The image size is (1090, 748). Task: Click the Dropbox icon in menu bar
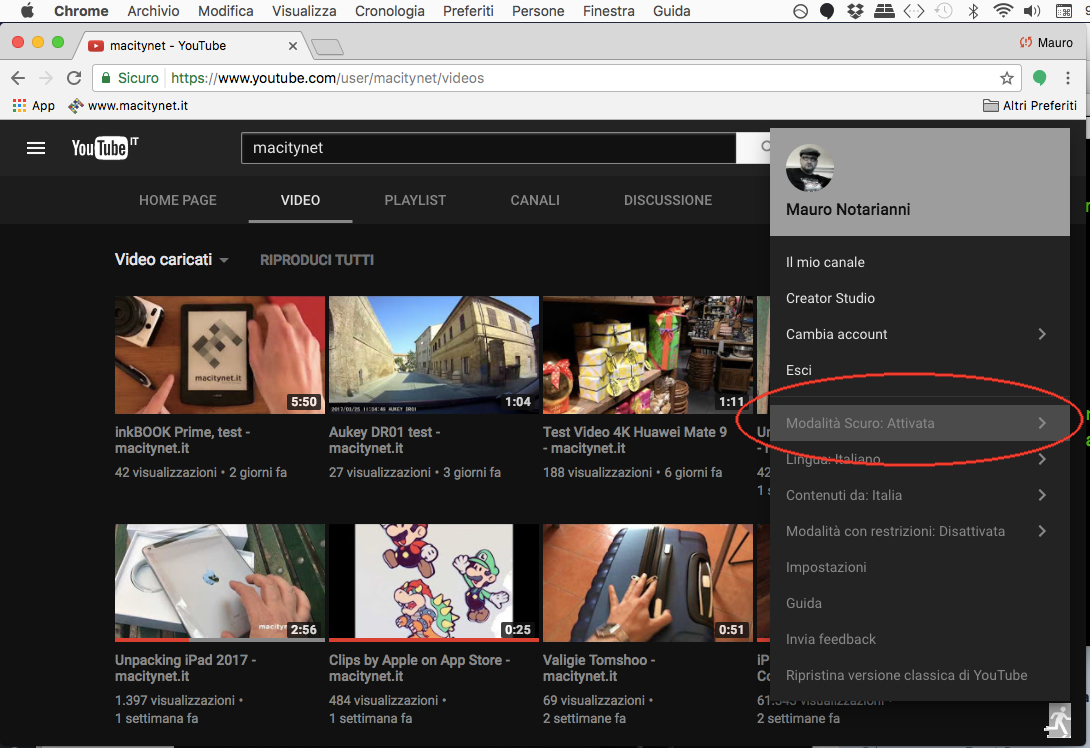(x=855, y=11)
